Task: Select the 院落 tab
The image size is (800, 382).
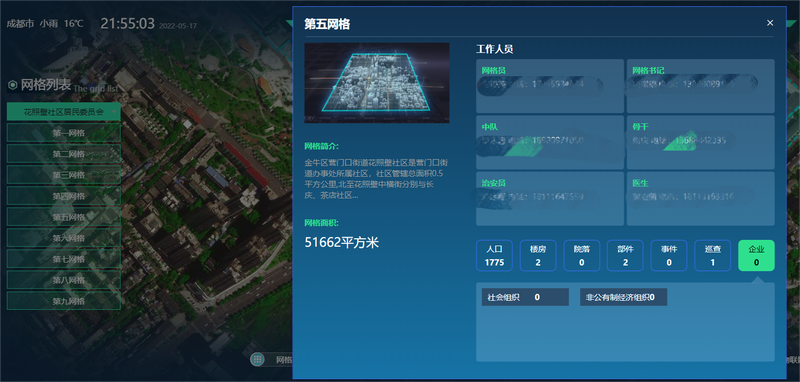Action: 582,256
